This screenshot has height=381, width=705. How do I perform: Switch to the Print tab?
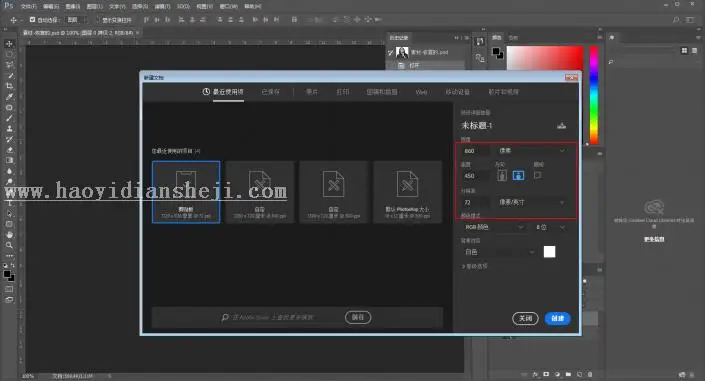click(x=343, y=92)
